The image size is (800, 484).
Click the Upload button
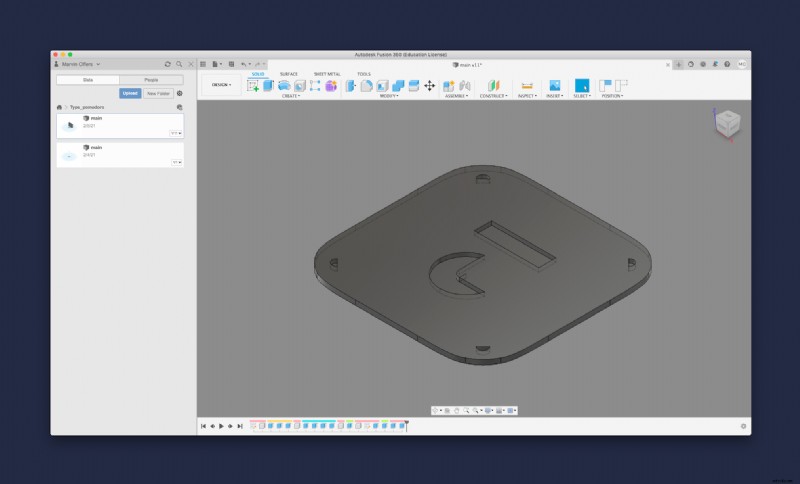pyautogui.click(x=130, y=93)
